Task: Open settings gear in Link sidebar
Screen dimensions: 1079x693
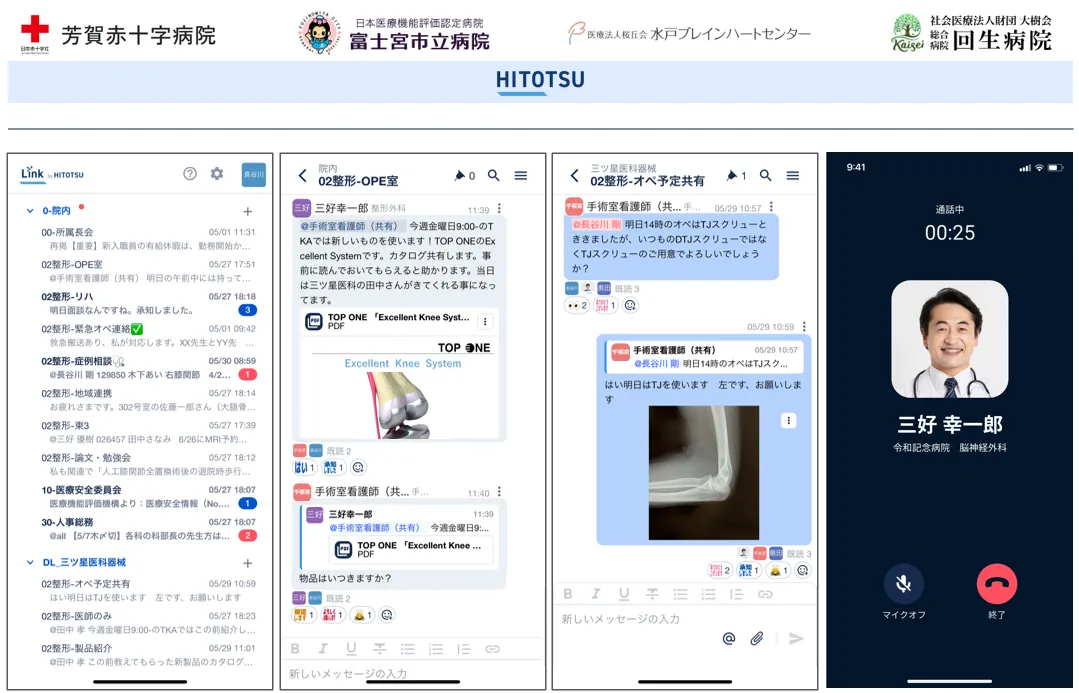Action: (x=217, y=174)
